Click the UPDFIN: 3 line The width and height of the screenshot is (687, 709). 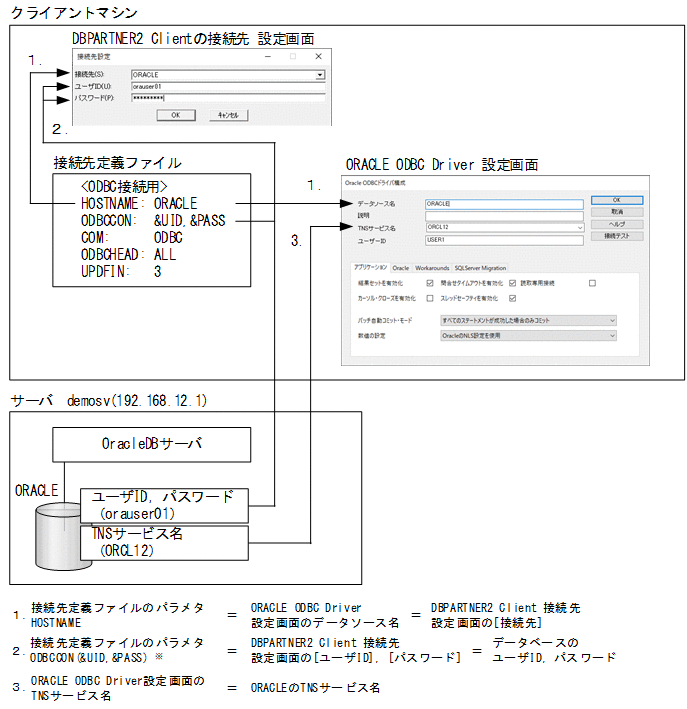121,271
